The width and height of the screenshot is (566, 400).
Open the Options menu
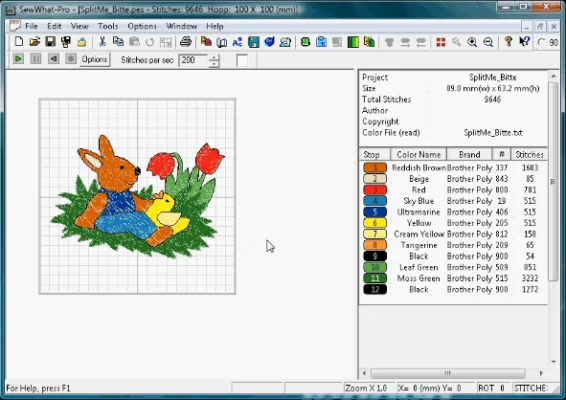click(142, 26)
